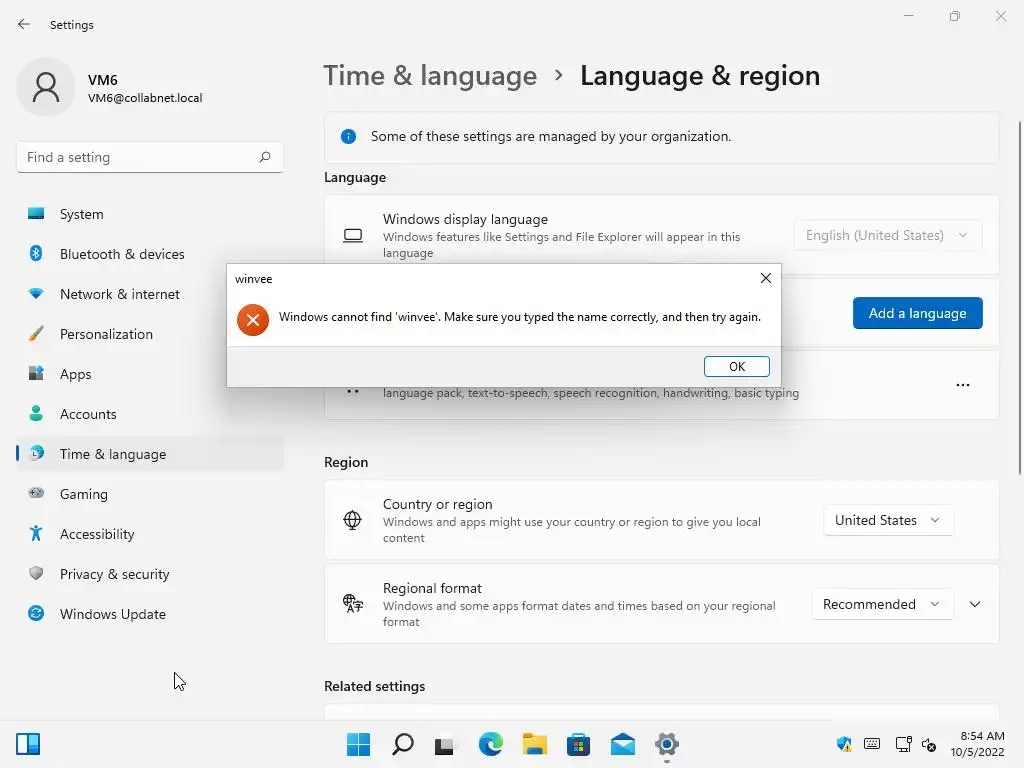Click the Apps icon in sidebar
This screenshot has width=1024, height=768.
36,373
